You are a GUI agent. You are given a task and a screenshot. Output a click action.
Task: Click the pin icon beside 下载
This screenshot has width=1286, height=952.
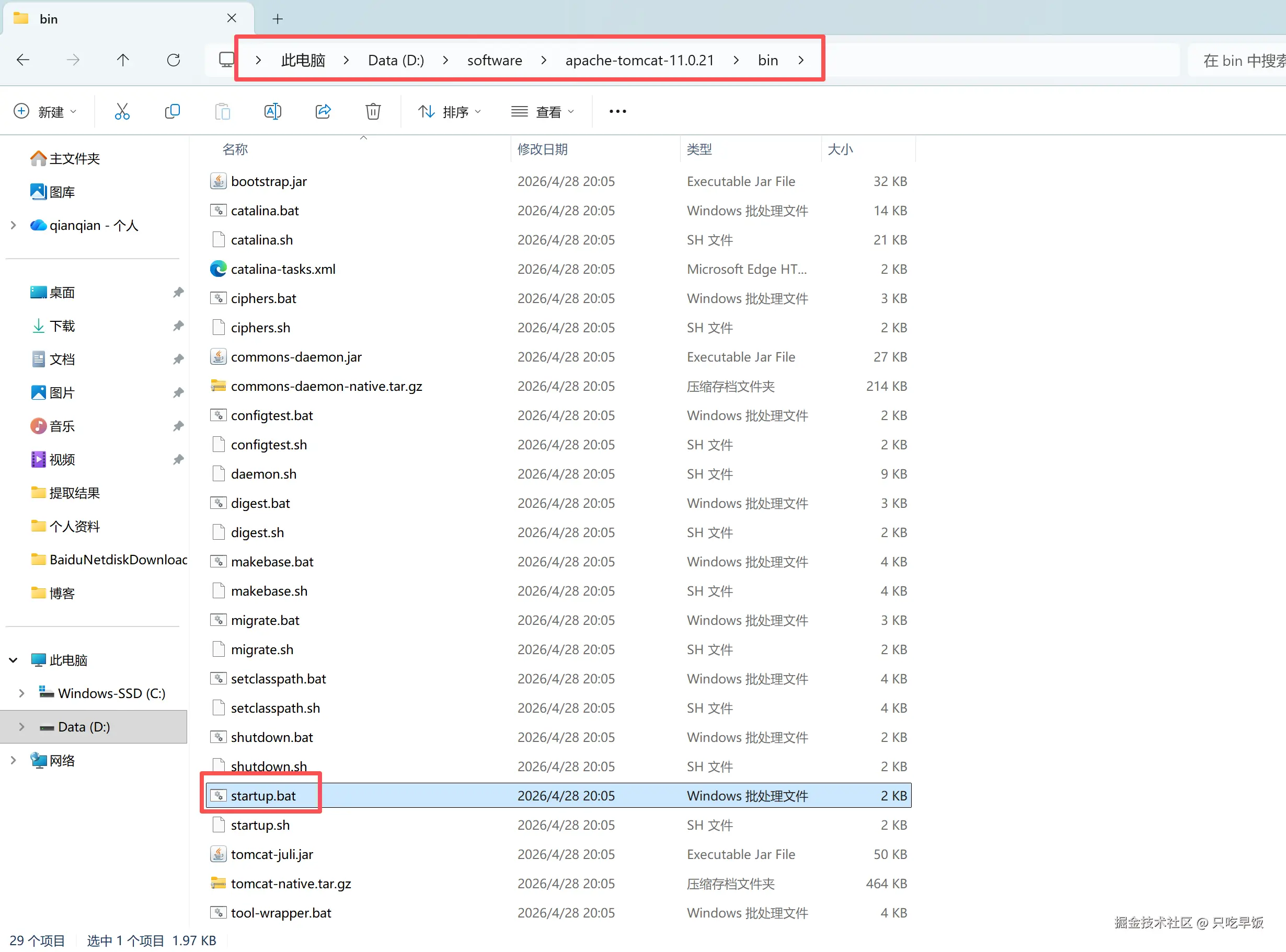tap(178, 326)
